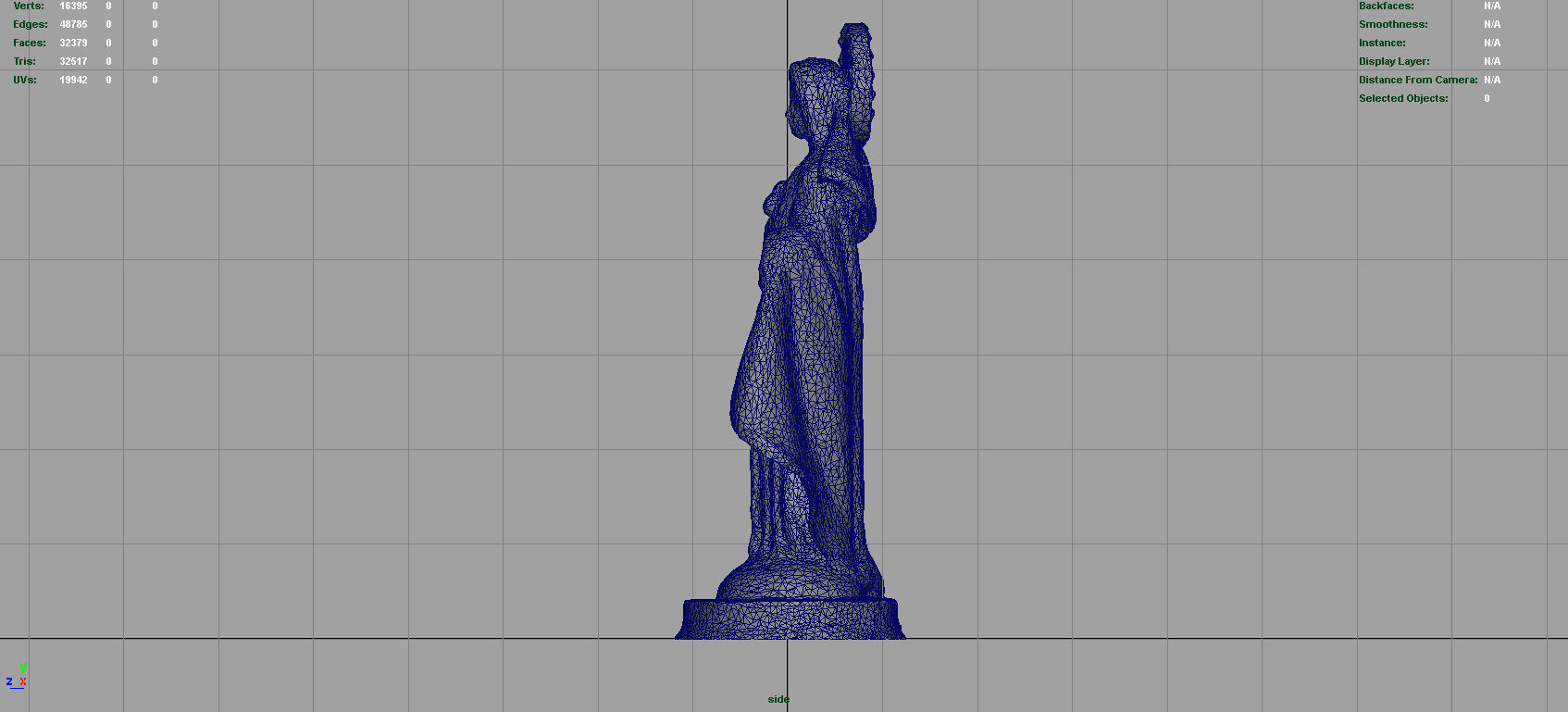
Task: Click the "Tris:" HUD label
Action: coord(25,61)
